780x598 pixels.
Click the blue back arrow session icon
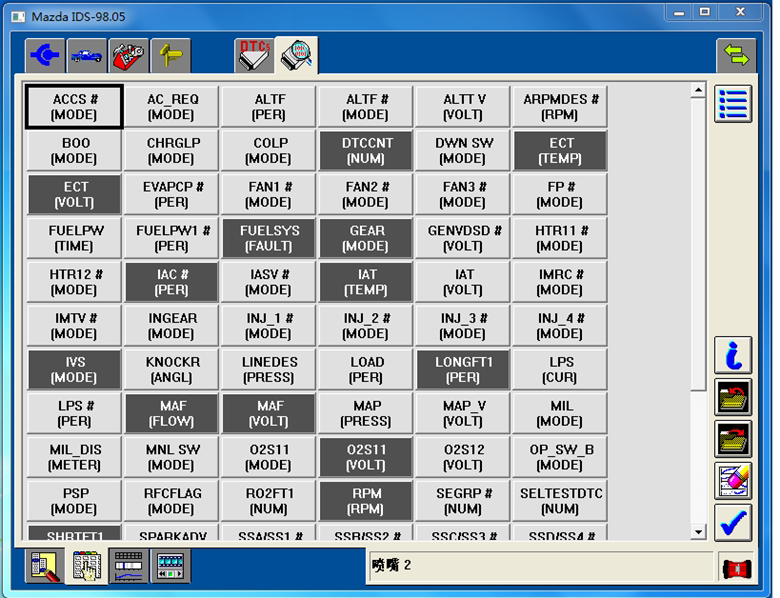pos(45,55)
